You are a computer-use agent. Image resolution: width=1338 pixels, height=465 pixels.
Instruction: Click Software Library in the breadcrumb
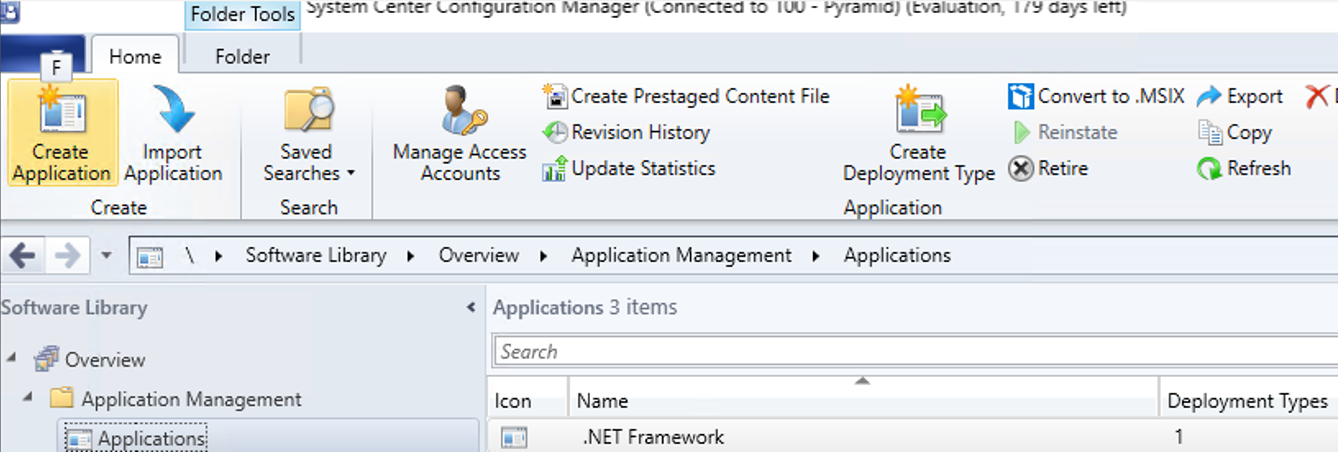click(x=315, y=256)
